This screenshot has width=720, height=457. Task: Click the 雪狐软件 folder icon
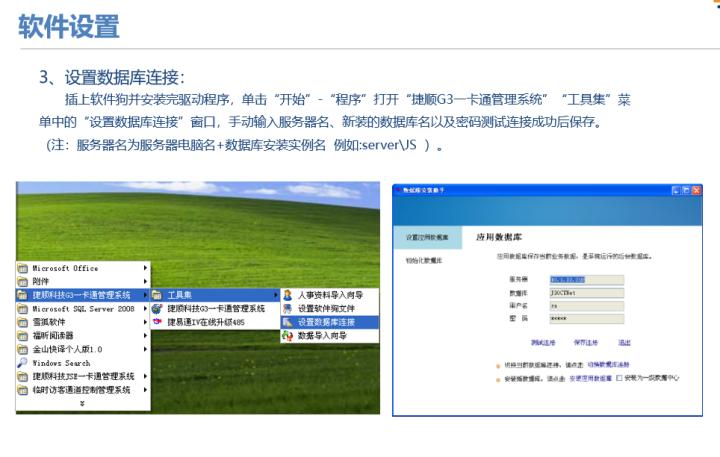22,322
